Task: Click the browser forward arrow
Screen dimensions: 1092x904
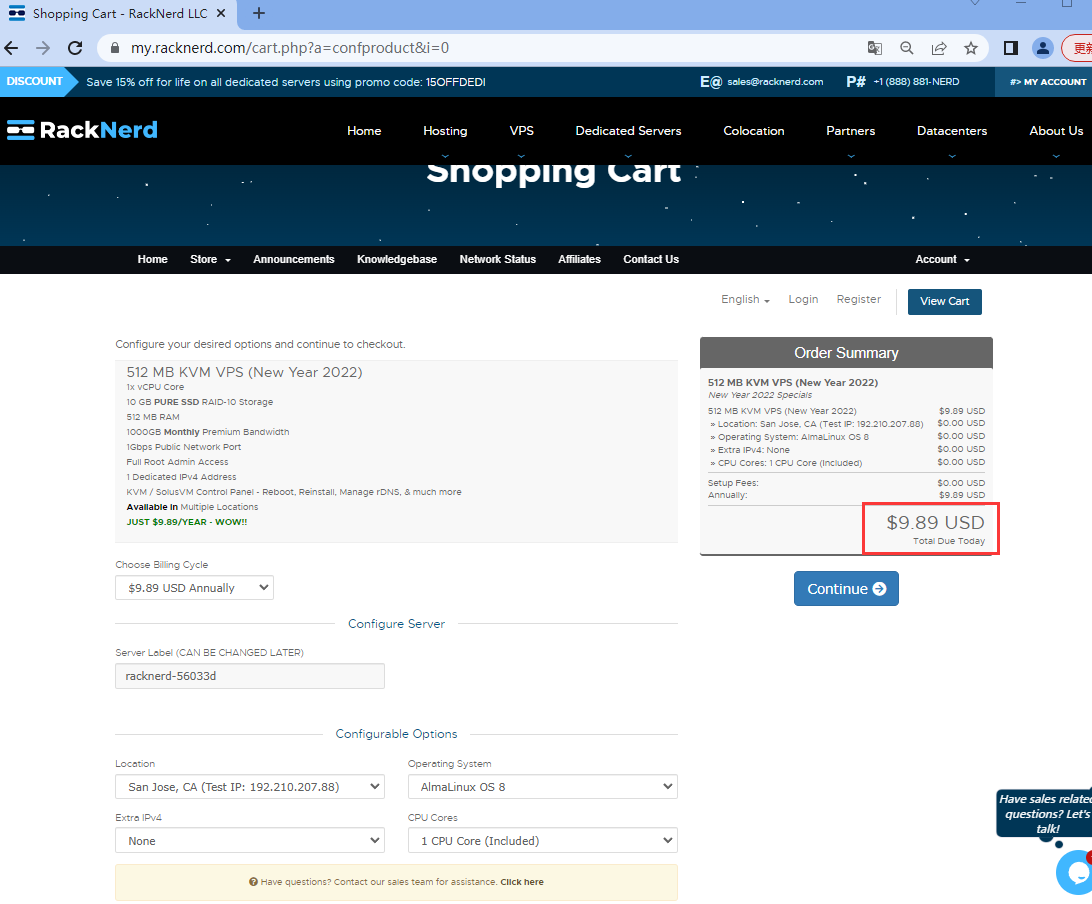Action: click(x=43, y=48)
